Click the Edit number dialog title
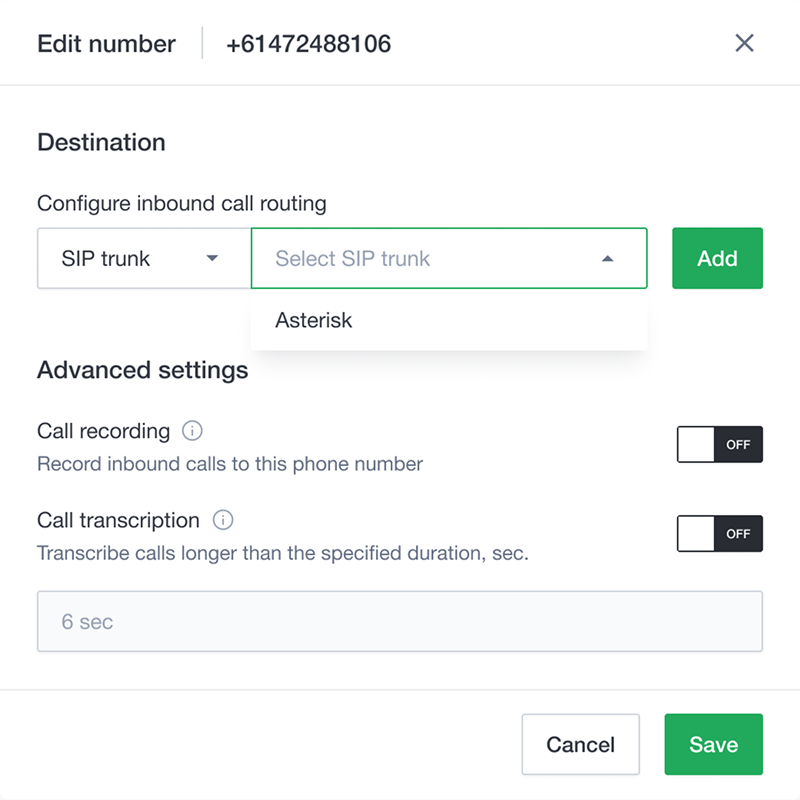Viewport: 800px width, 800px height. (106, 43)
